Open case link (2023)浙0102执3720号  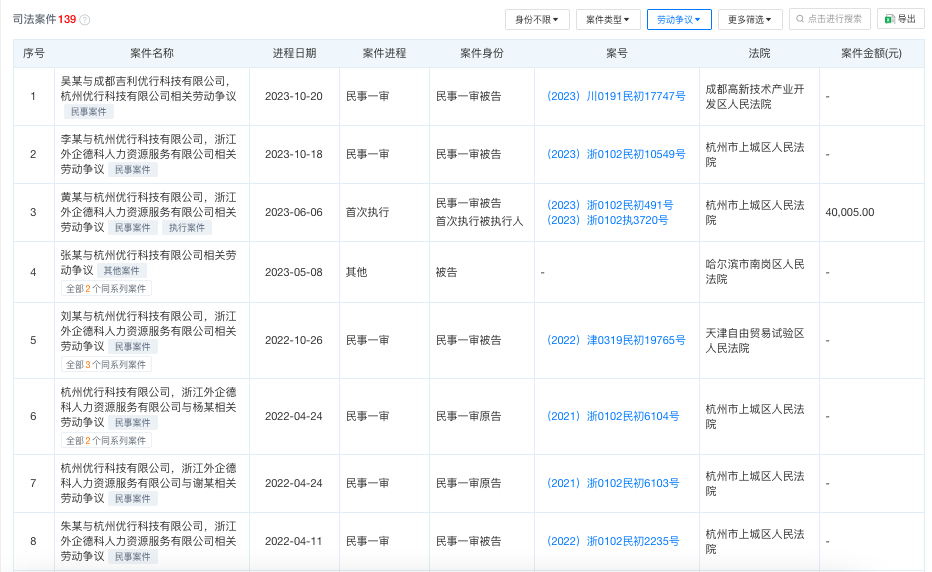[x=607, y=220]
